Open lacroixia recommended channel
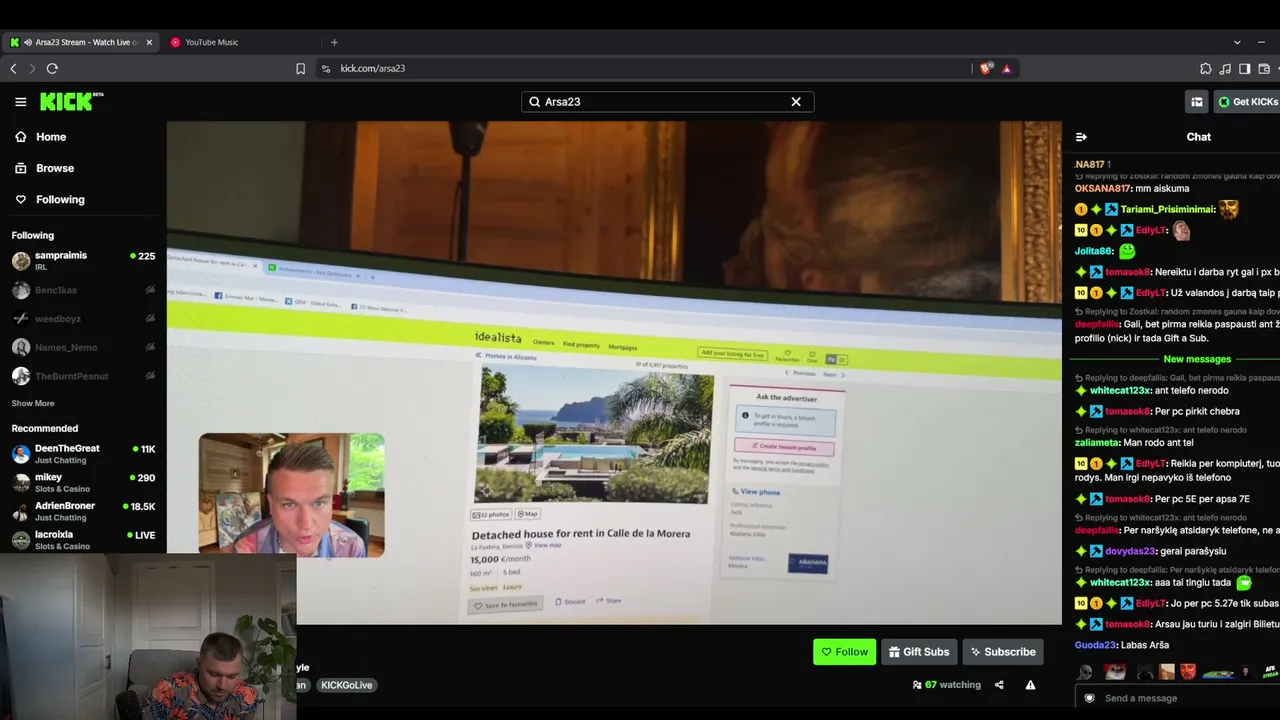This screenshot has height=720, width=1280. pos(83,540)
